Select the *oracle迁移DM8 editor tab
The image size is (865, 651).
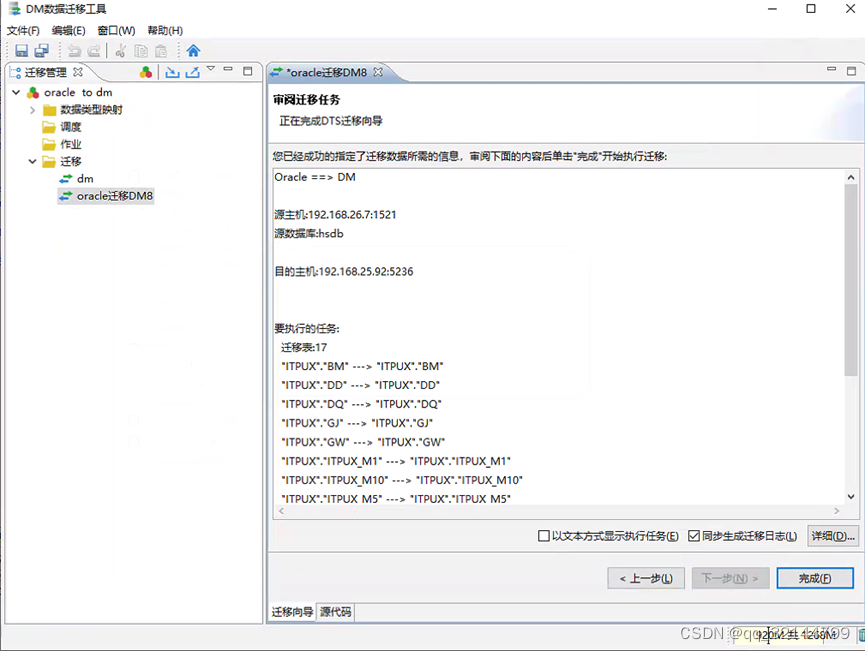point(327,72)
